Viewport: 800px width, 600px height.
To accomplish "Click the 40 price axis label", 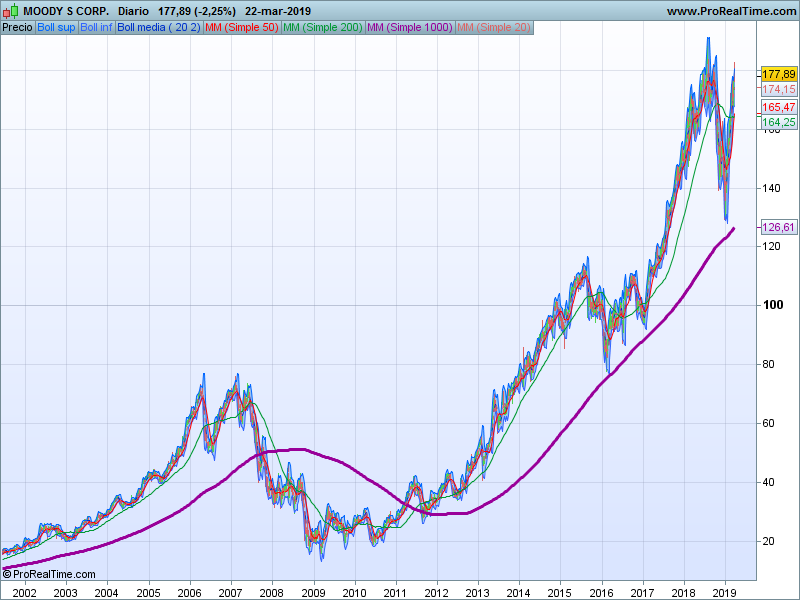I will [x=768, y=482].
